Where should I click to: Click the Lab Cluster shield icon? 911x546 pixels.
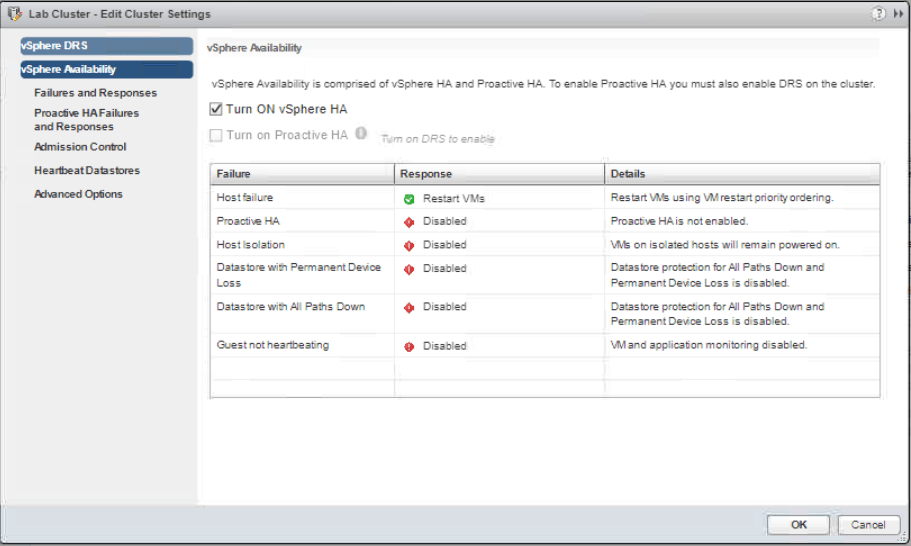[15, 14]
